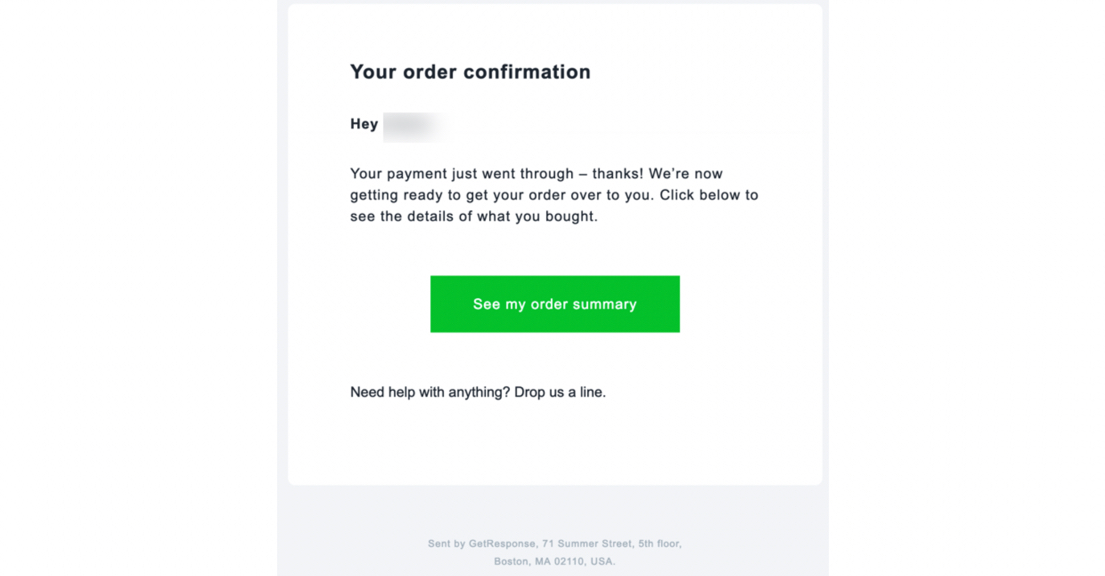Select the word thanks! in the message
Viewport: 1105px width, 576px height.
617,173
